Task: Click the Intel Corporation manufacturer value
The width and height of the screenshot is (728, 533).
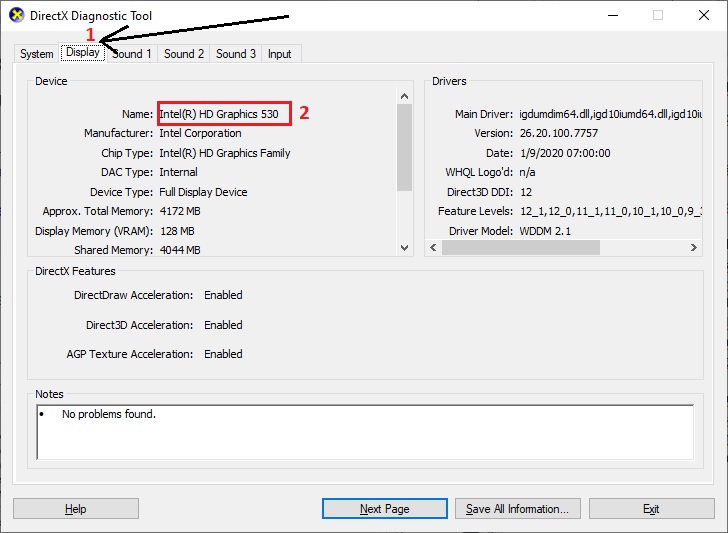Action: click(x=200, y=133)
